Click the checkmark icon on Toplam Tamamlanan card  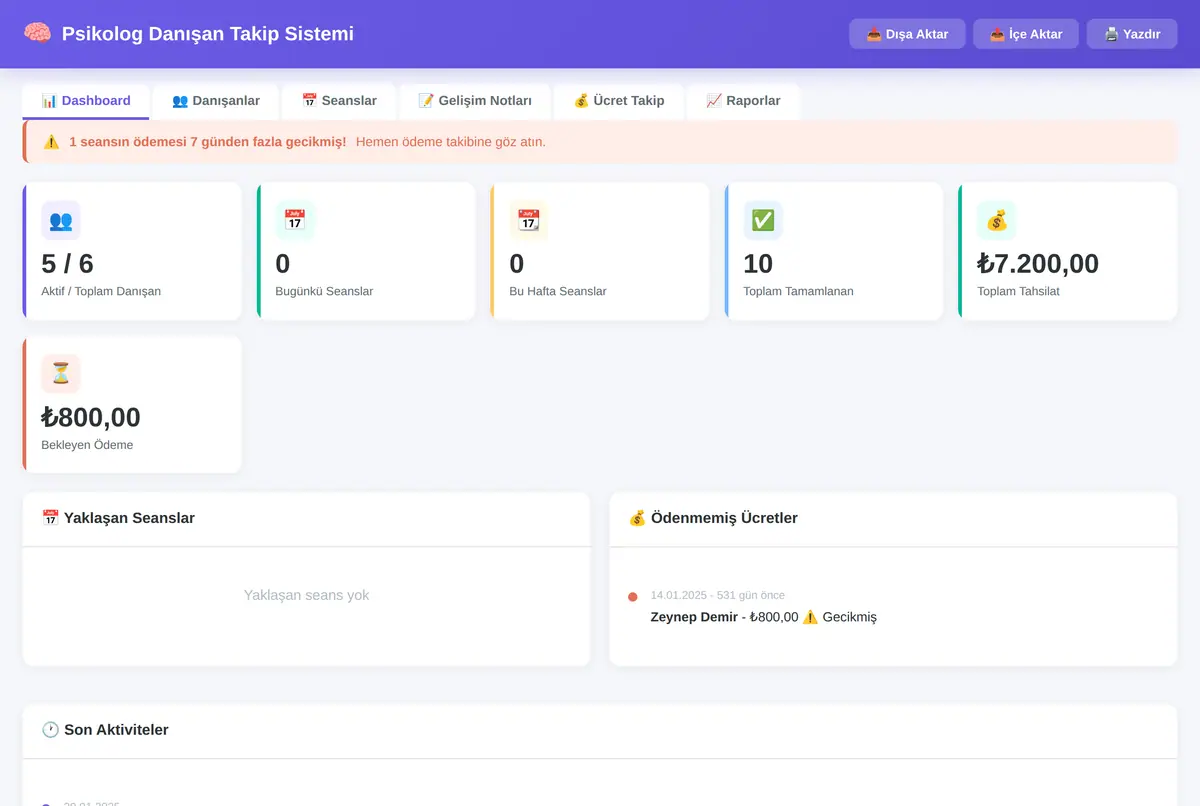pyautogui.click(x=763, y=220)
